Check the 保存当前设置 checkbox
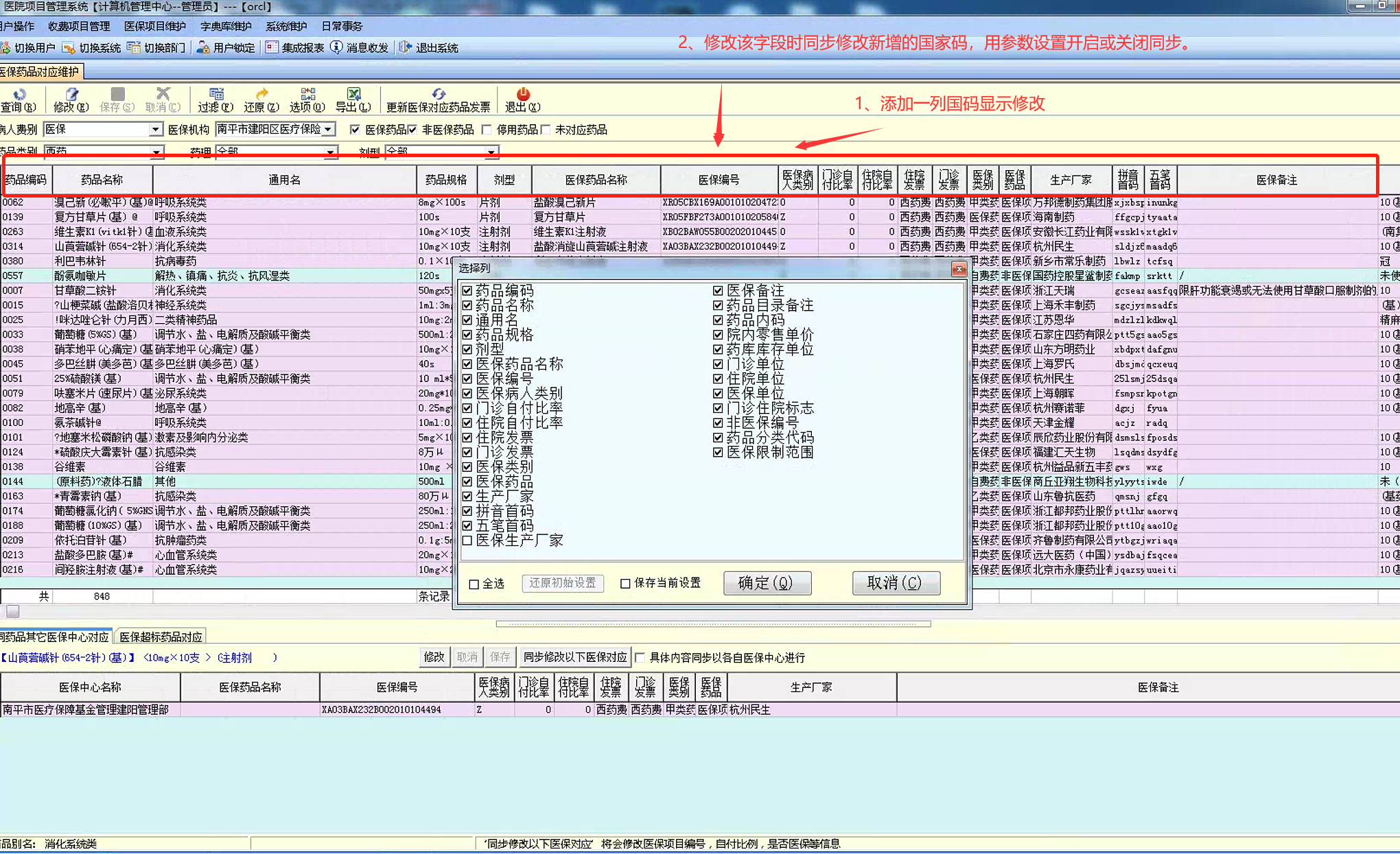1400x854 pixels. click(x=625, y=584)
